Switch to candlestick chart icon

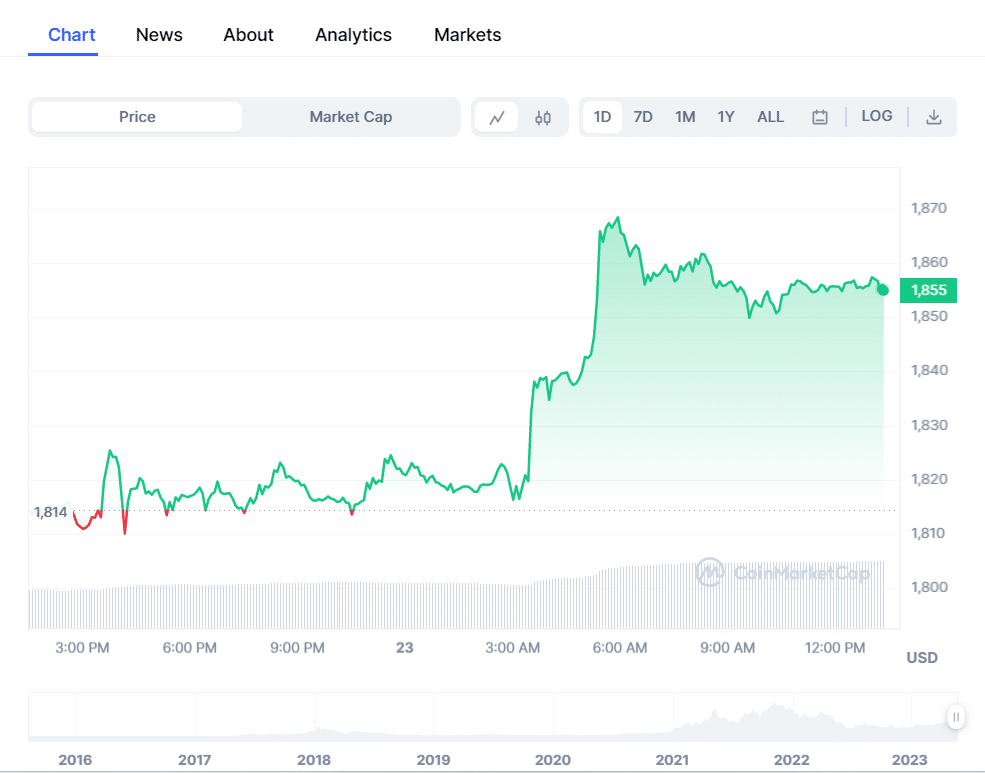(x=543, y=117)
